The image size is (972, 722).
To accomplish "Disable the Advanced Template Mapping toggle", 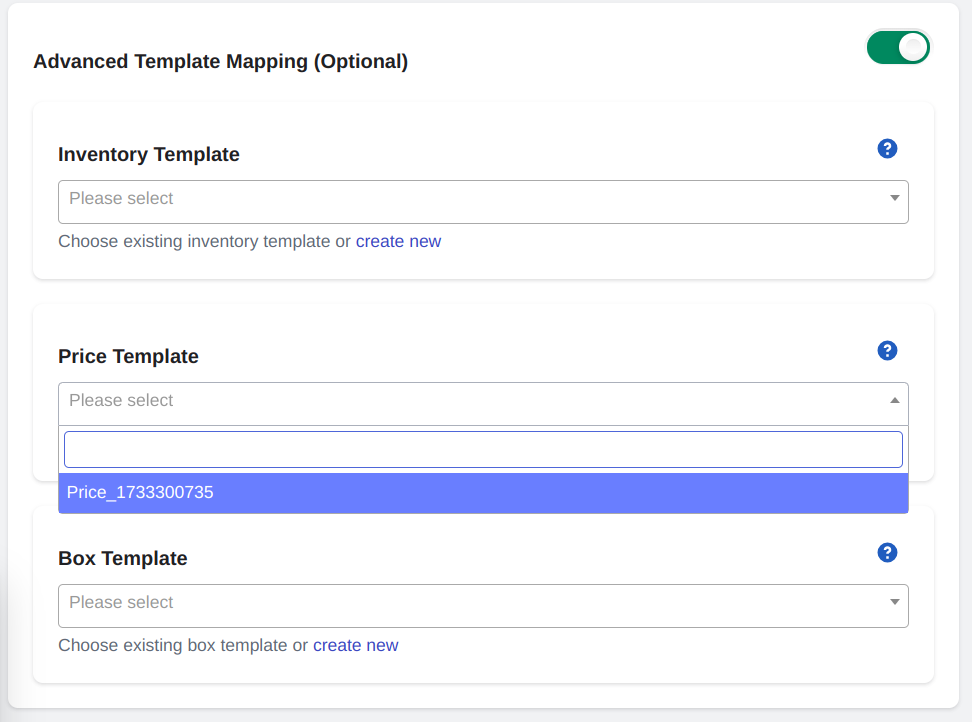I will (x=898, y=47).
